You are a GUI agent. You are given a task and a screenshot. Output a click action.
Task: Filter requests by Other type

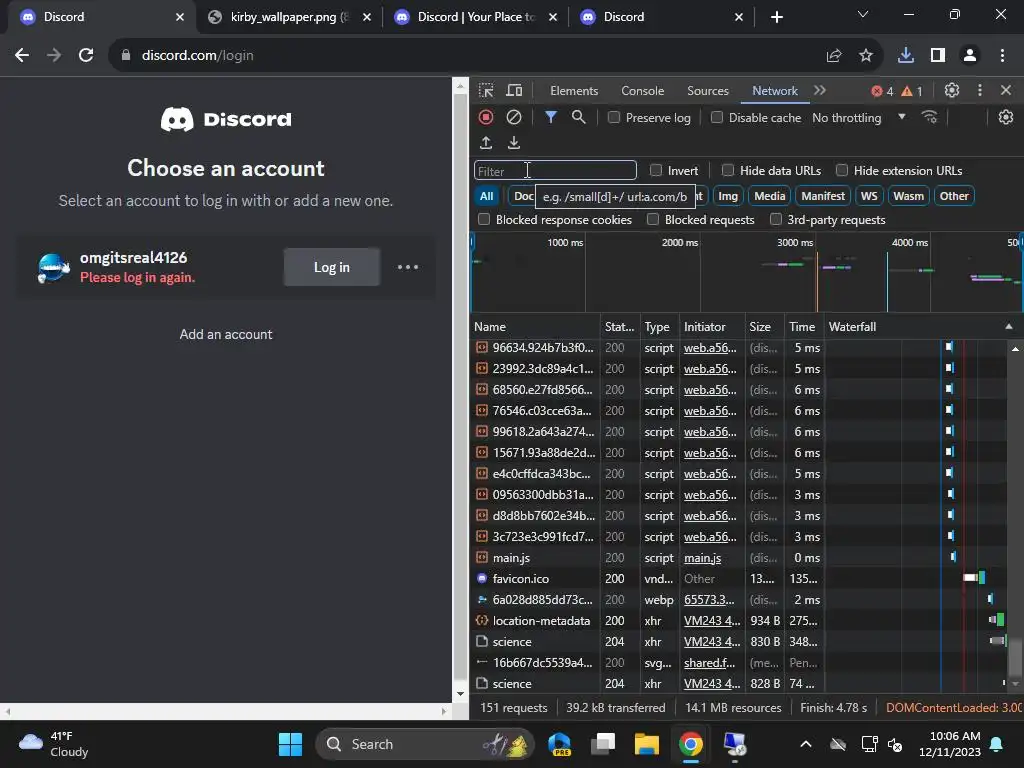953,196
